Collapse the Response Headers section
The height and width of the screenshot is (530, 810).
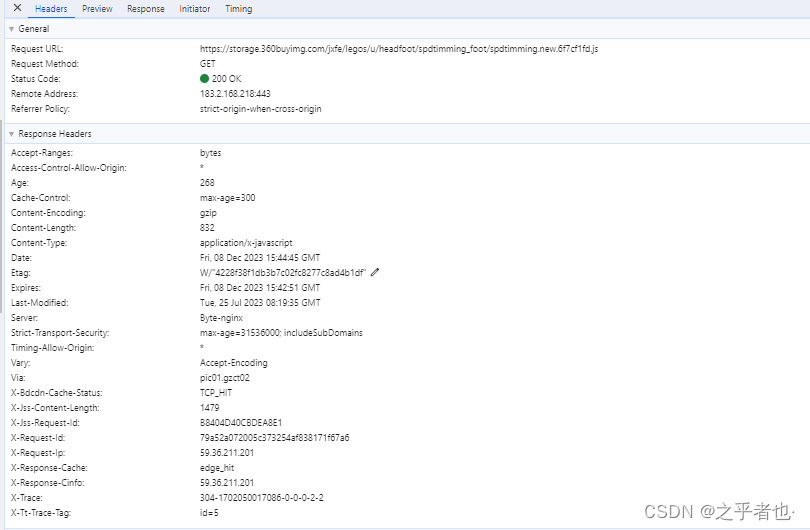tap(11, 134)
